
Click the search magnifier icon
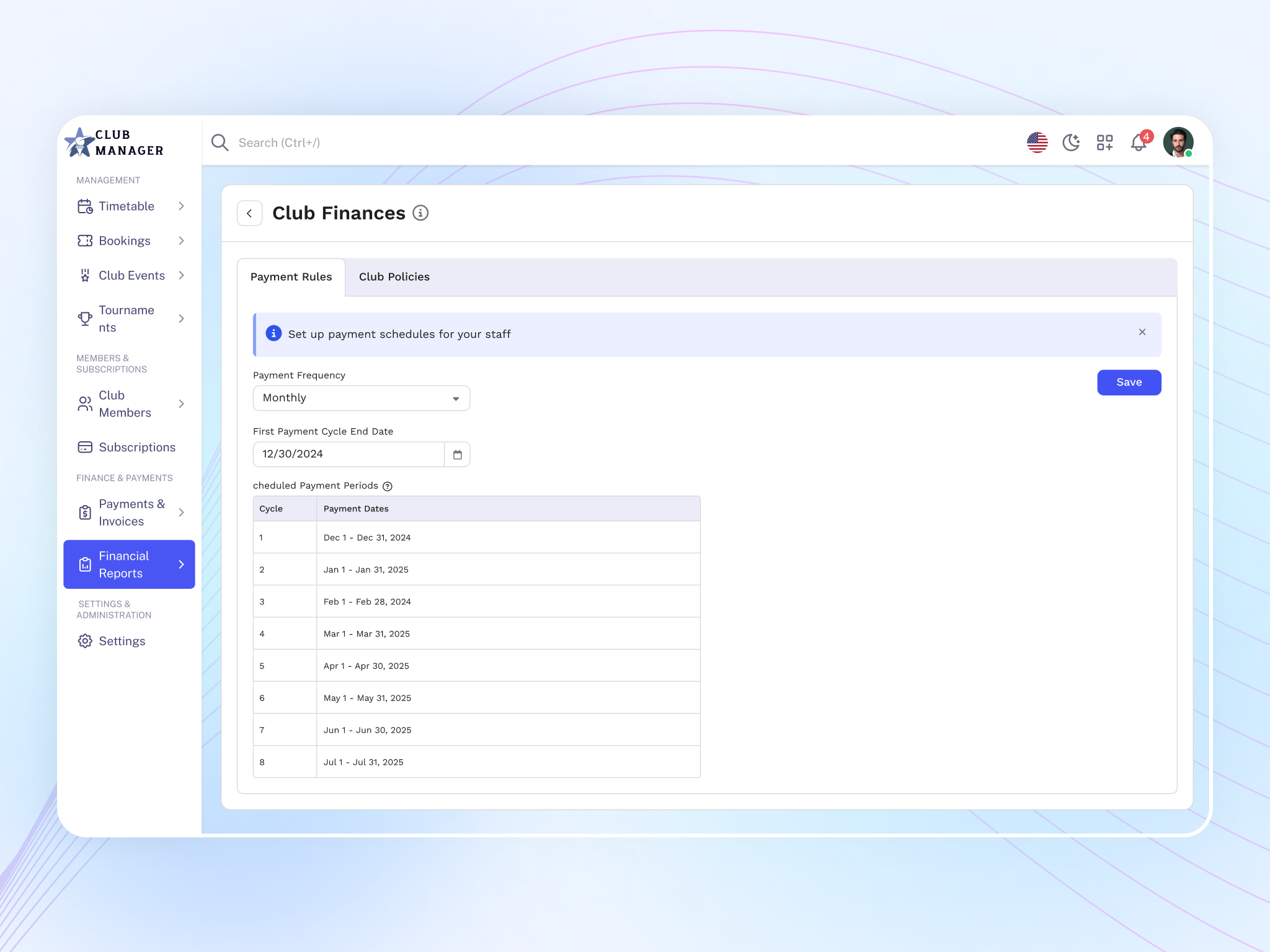[x=220, y=143]
